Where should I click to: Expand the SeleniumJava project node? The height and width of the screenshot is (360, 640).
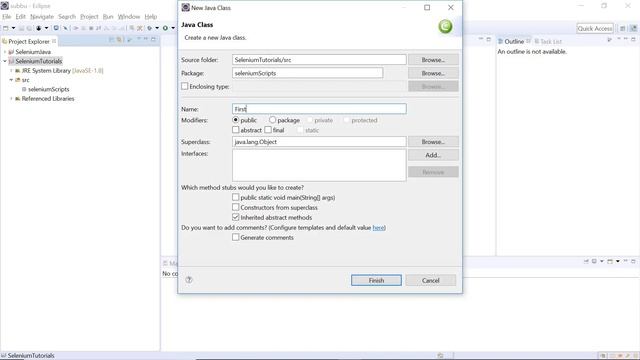point(5,52)
